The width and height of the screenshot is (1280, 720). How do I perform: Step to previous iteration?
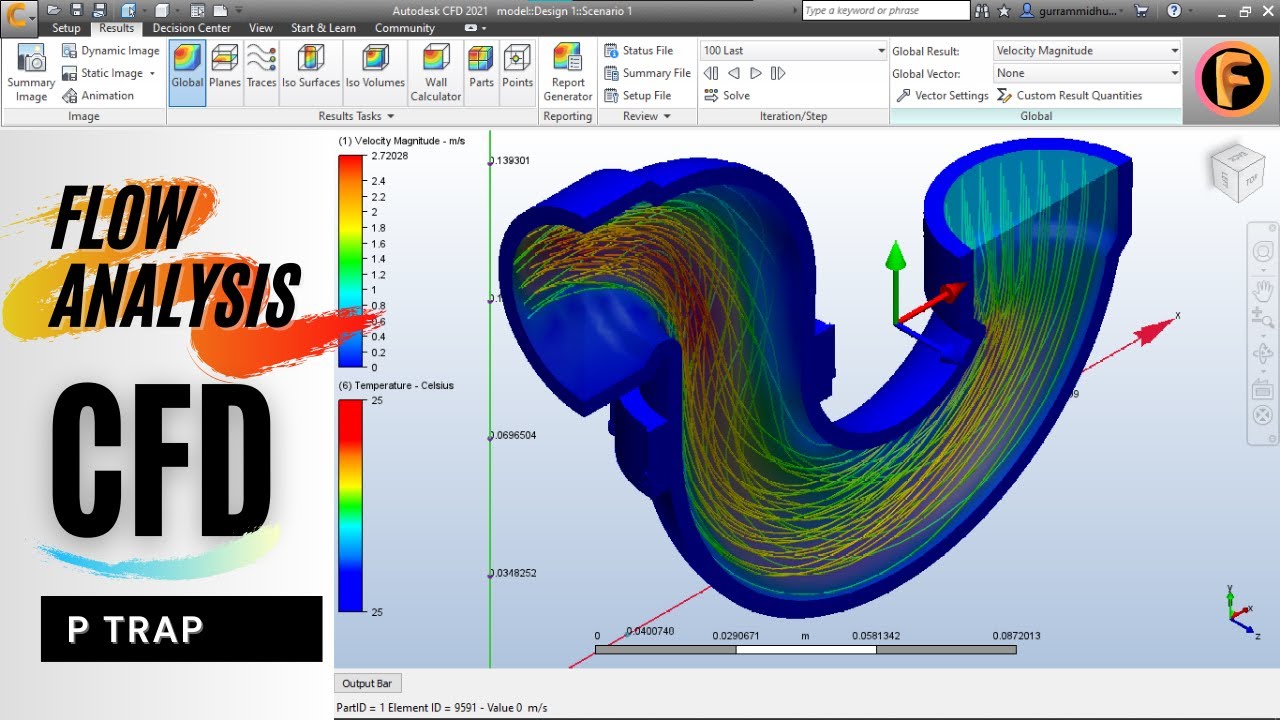733,73
